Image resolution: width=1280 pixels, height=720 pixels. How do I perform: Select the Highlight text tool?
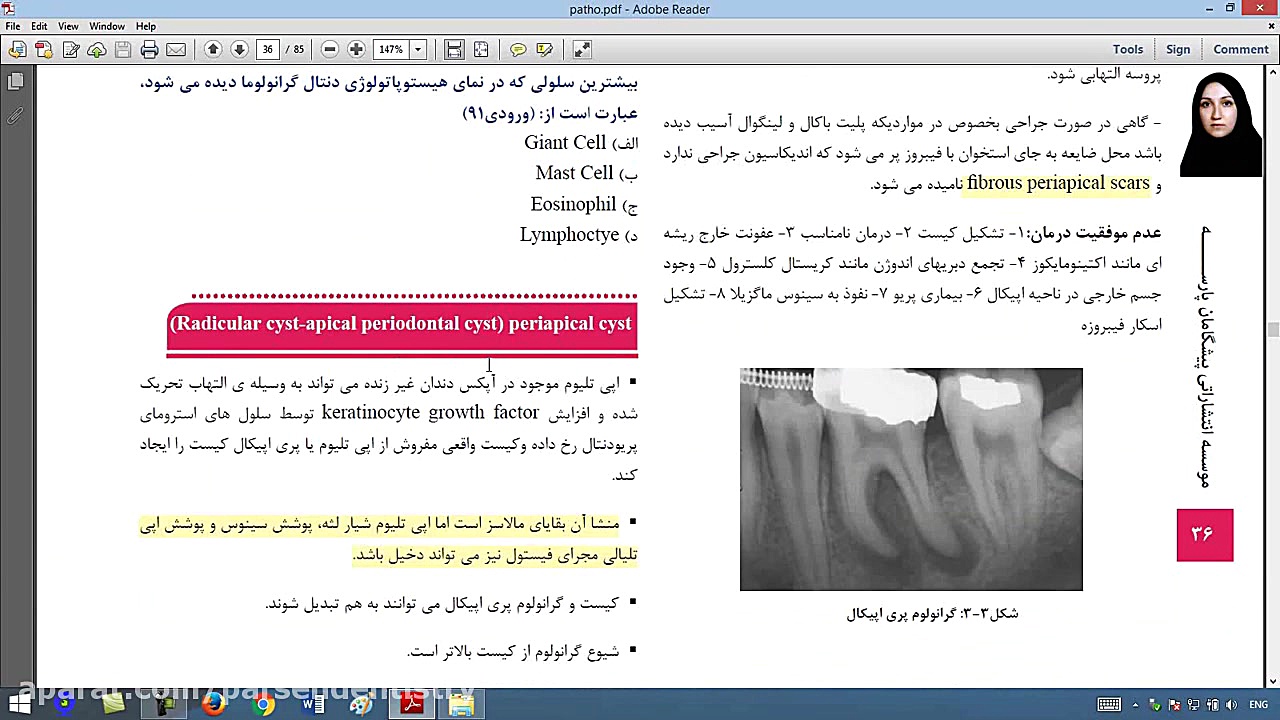[544, 49]
